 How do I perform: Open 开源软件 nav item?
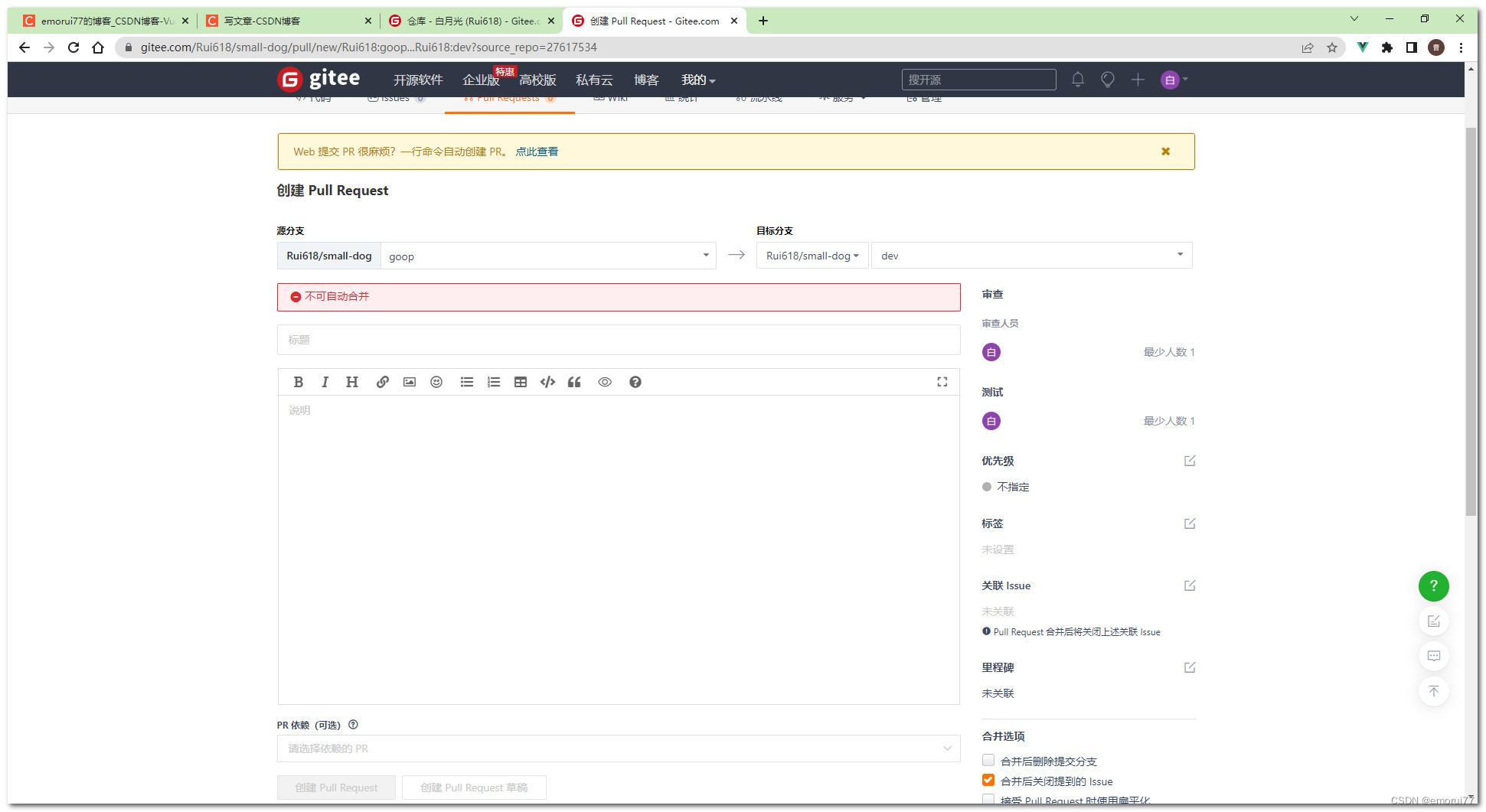(x=418, y=80)
